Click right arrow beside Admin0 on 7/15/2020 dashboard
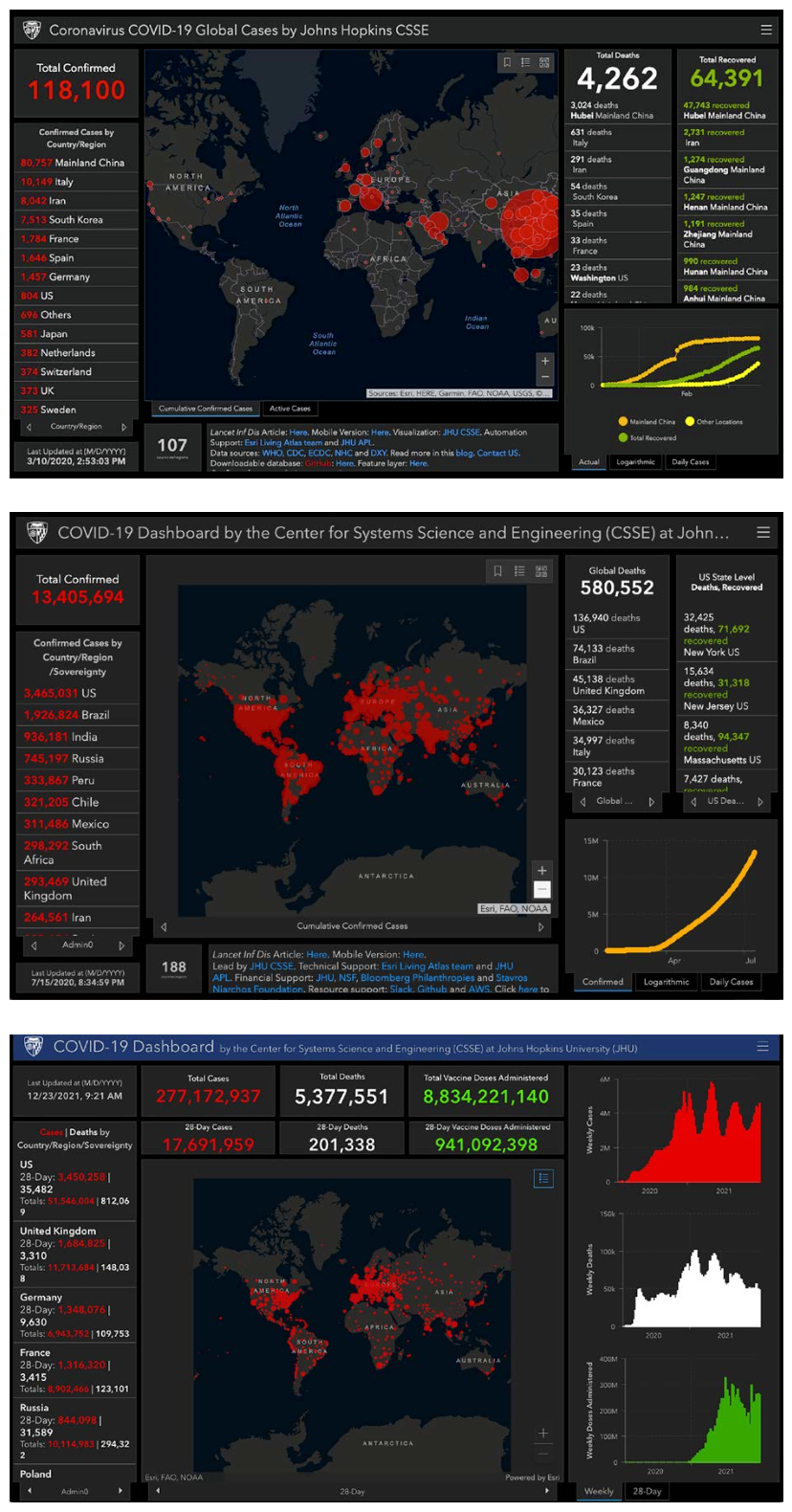Viewport: 792px width, 1512px height. click(x=121, y=945)
